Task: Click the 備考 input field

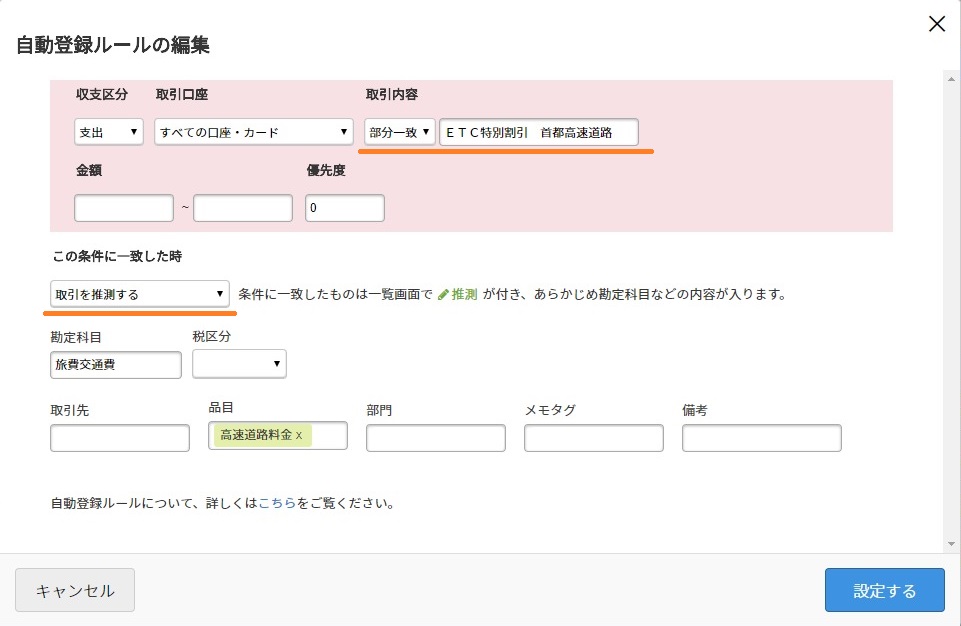Action: [x=762, y=438]
